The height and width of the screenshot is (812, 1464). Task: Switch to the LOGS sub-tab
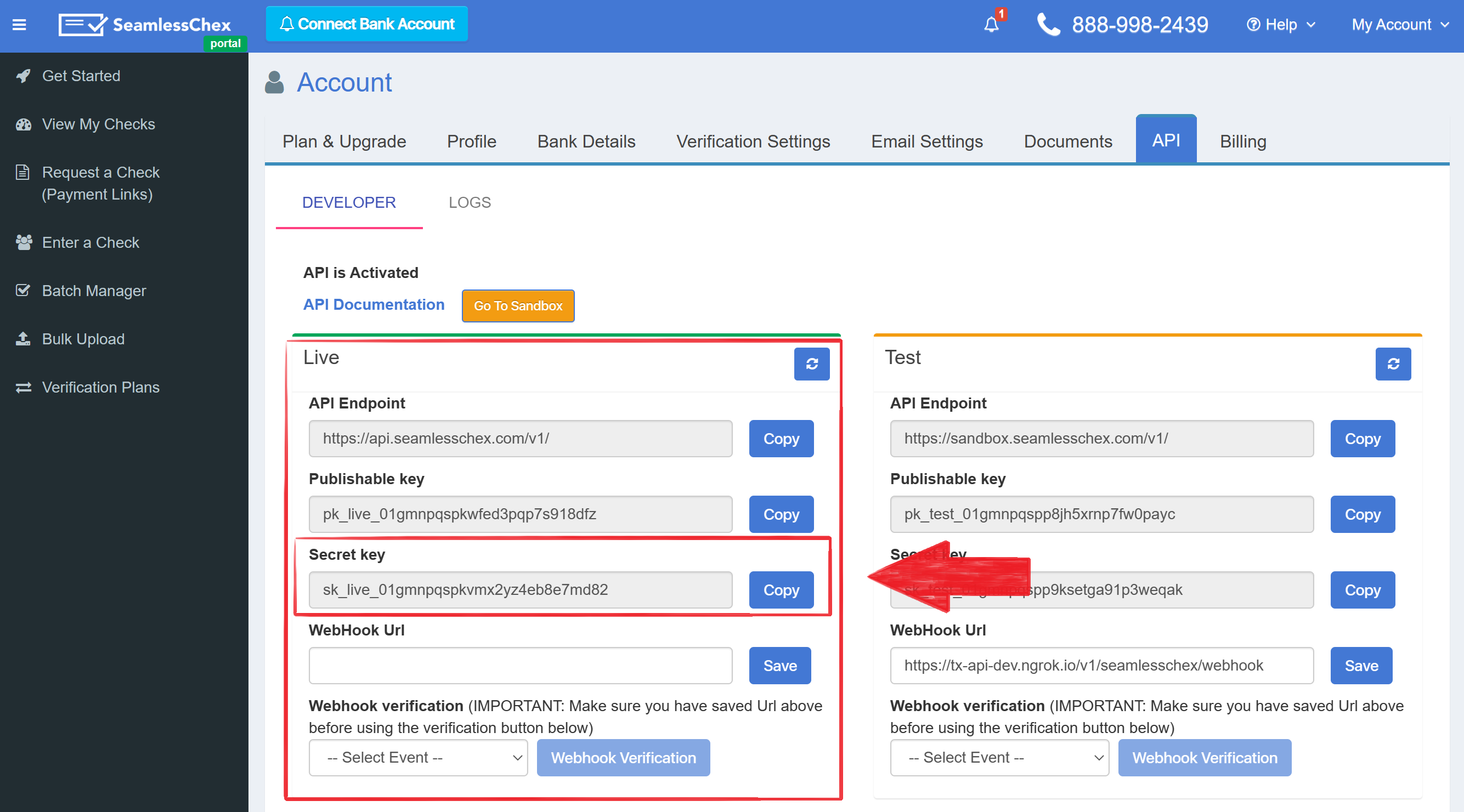470,202
